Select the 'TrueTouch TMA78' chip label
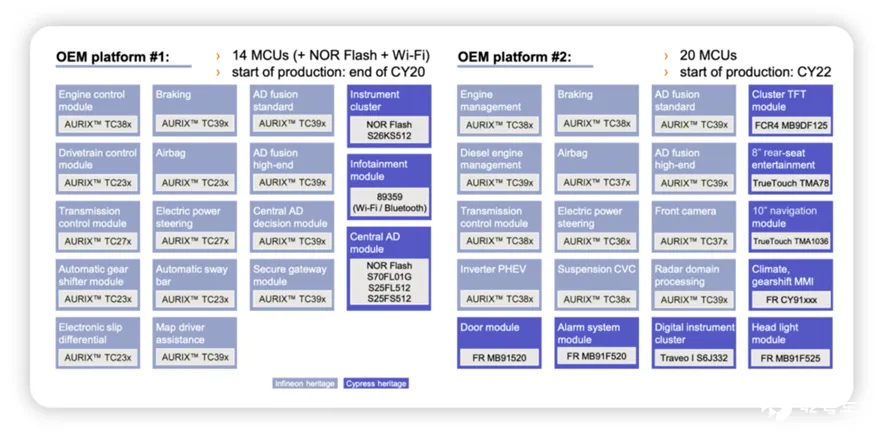Viewport: 886px width, 433px height. (x=791, y=183)
